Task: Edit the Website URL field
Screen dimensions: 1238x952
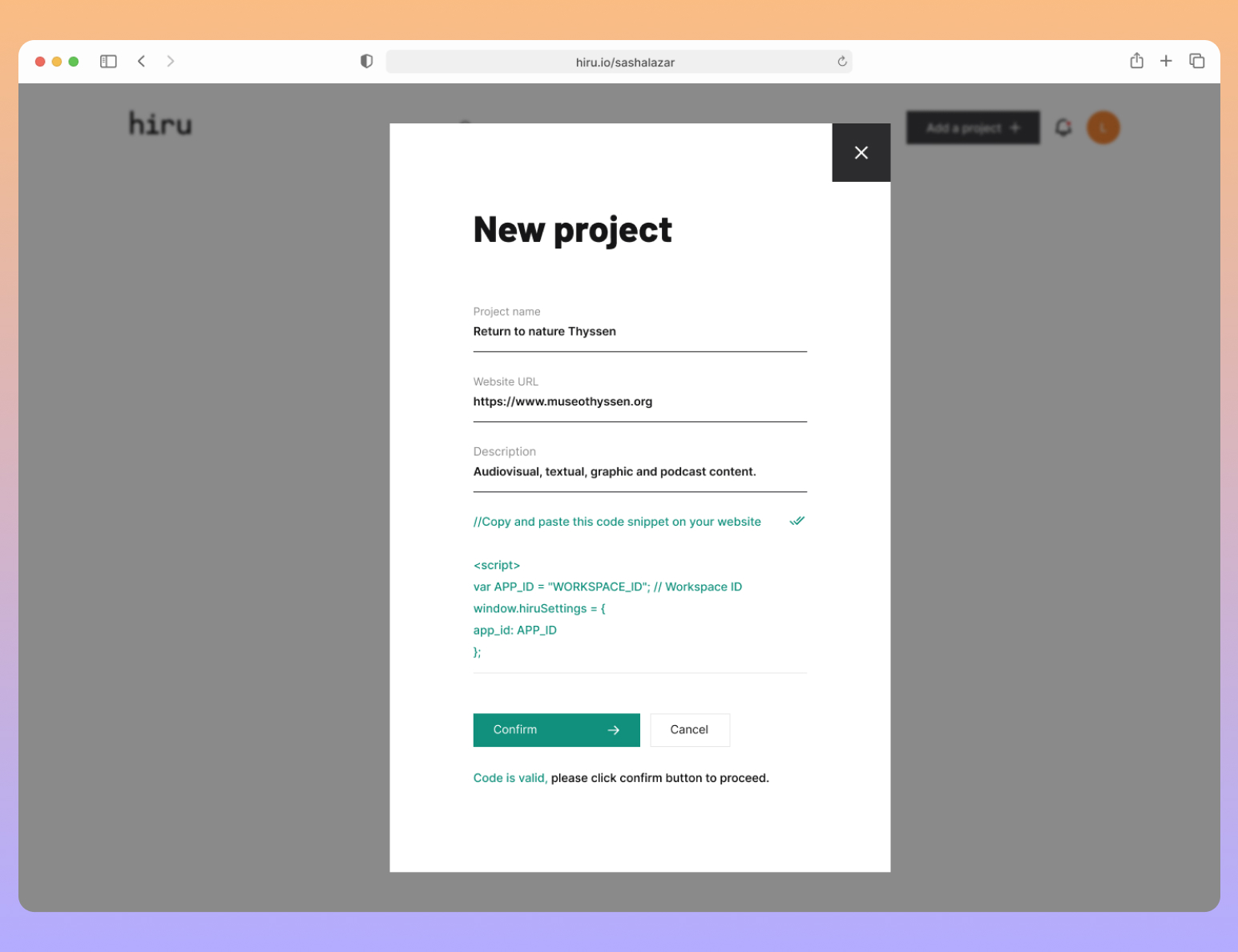Action: point(639,401)
